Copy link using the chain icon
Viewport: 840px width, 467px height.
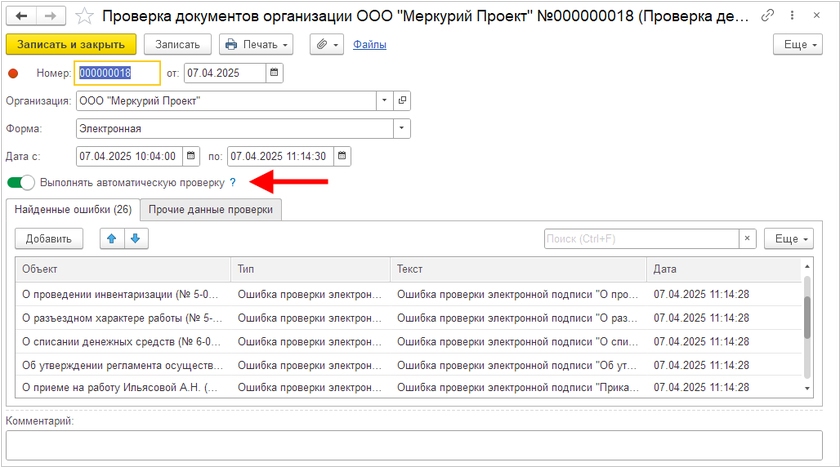[x=768, y=16]
